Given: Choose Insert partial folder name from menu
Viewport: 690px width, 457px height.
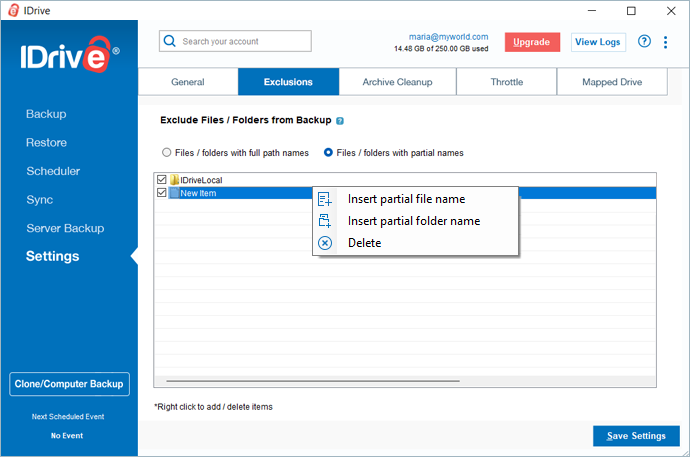Looking at the screenshot, I should point(413,221).
